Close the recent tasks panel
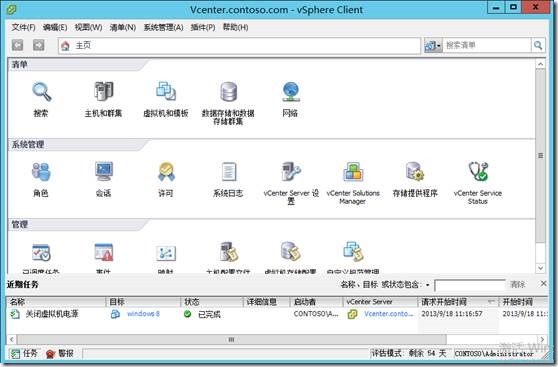Image resolution: width=558 pixels, height=367 pixels. click(543, 284)
